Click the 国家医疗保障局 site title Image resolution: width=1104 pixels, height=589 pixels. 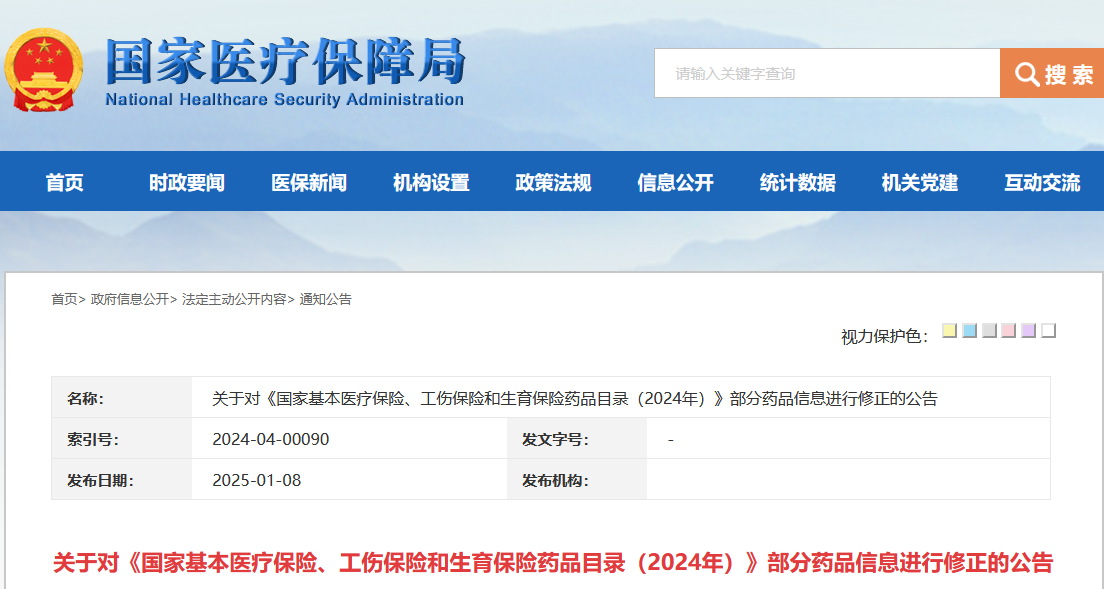click(285, 62)
